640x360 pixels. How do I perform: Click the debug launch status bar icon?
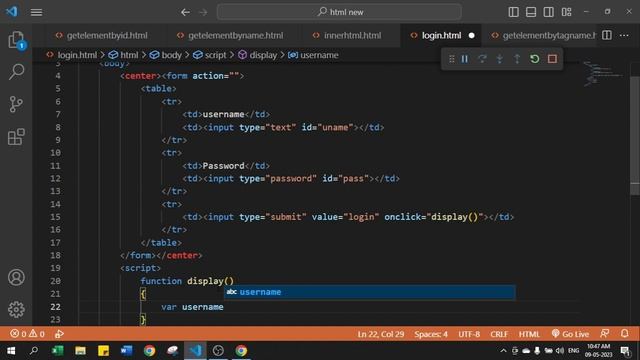(x=59, y=334)
